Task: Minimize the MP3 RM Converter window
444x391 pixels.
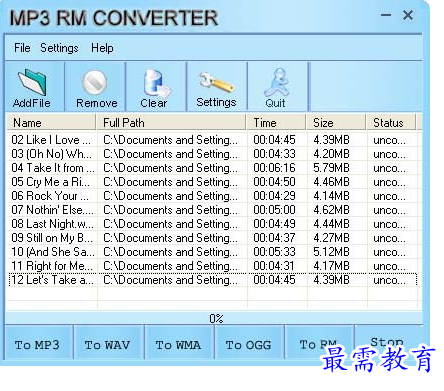Action: (x=386, y=15)
